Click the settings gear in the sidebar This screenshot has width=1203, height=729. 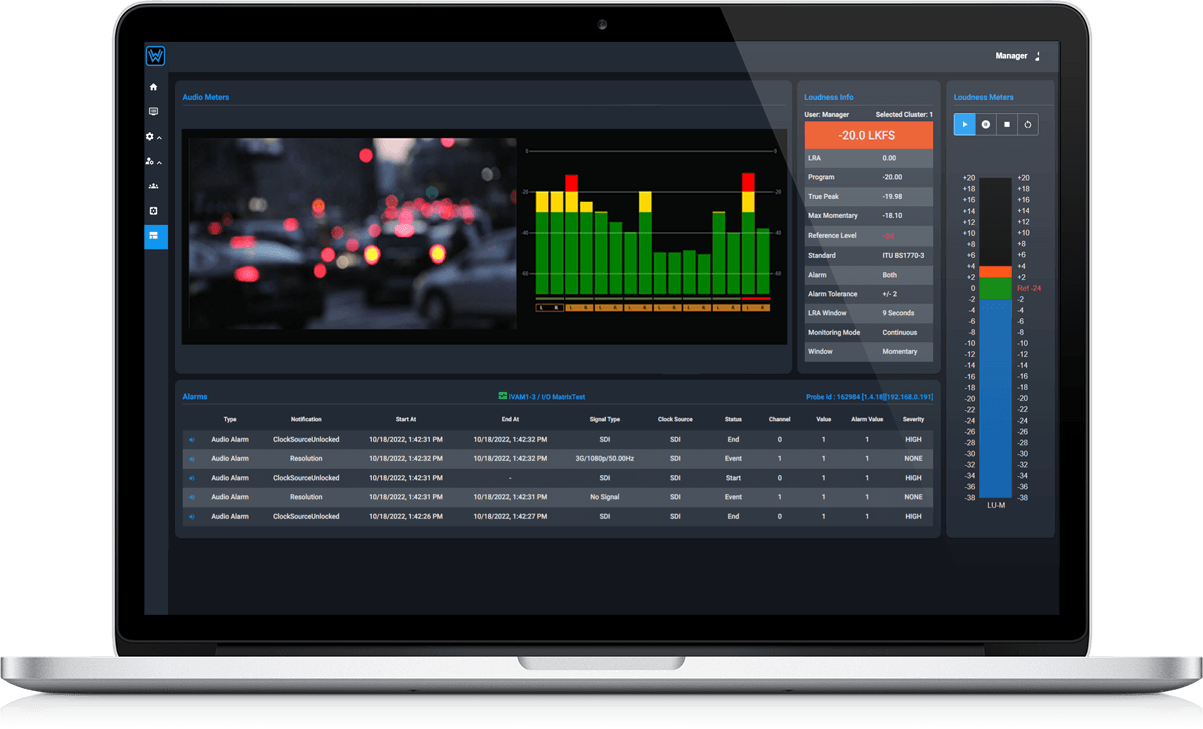(150, 135)
